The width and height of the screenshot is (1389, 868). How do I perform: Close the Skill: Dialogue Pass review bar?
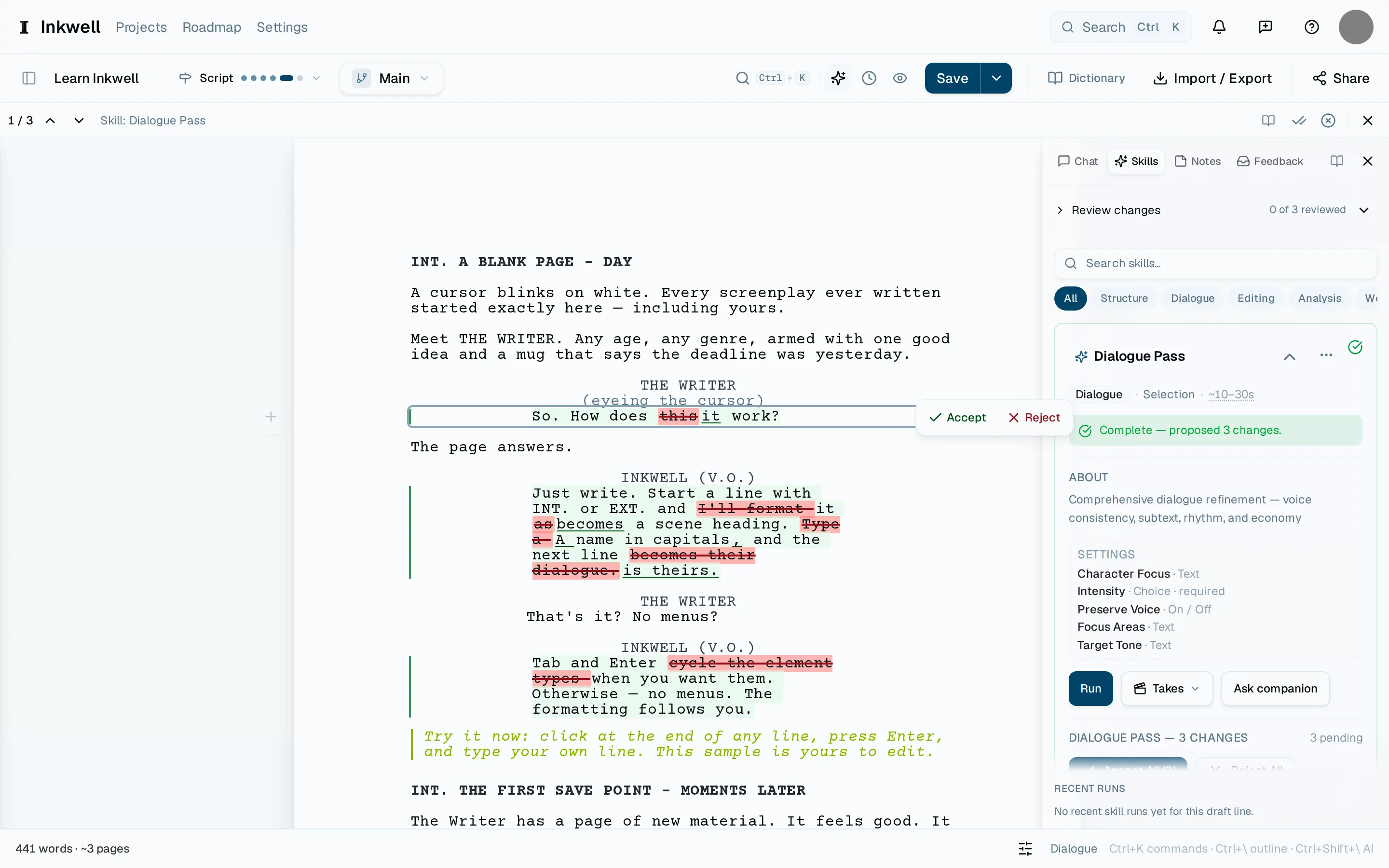(1368, 121)
